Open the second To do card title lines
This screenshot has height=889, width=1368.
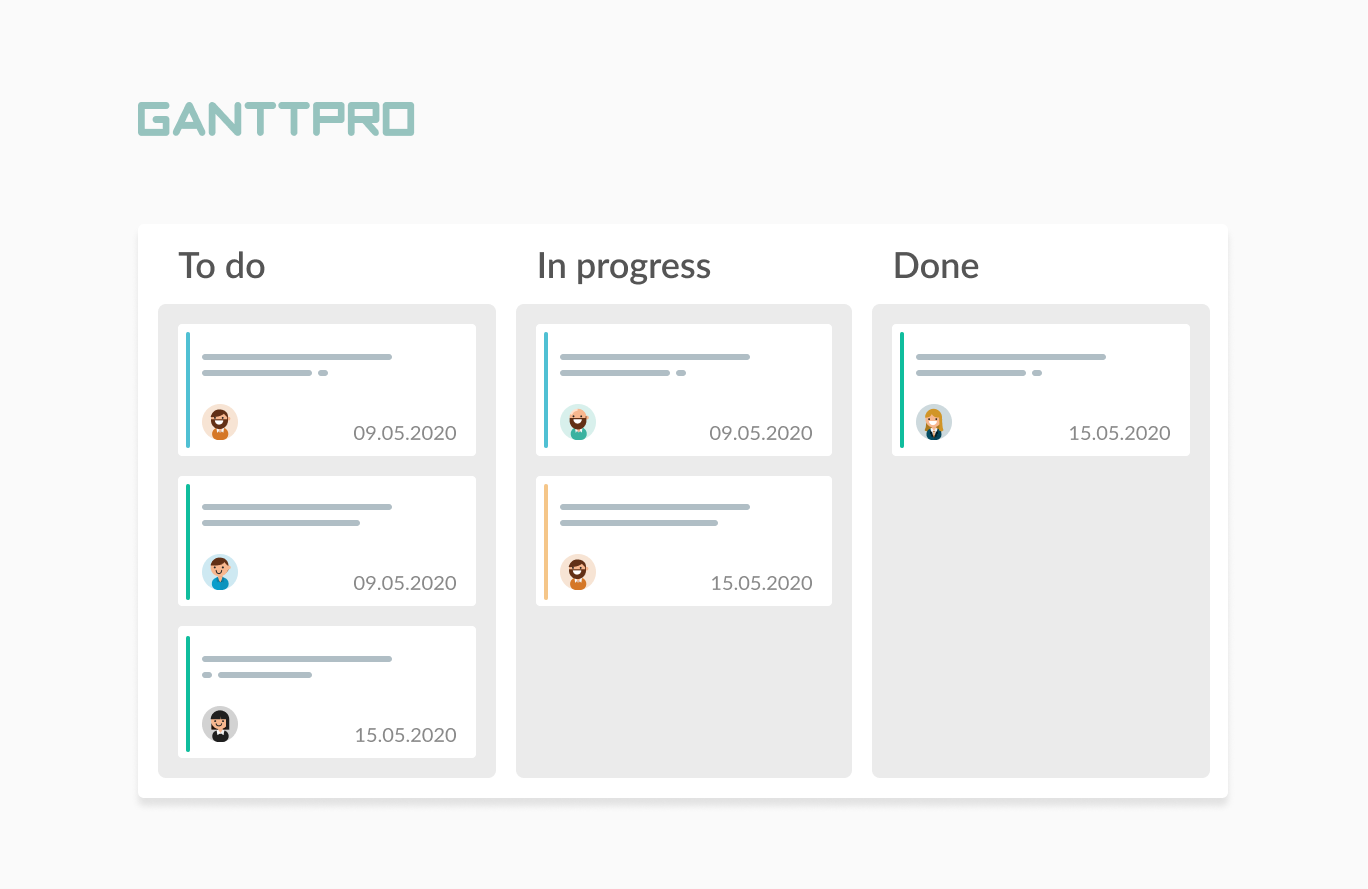pyautogui.click(x=297, y=515)
